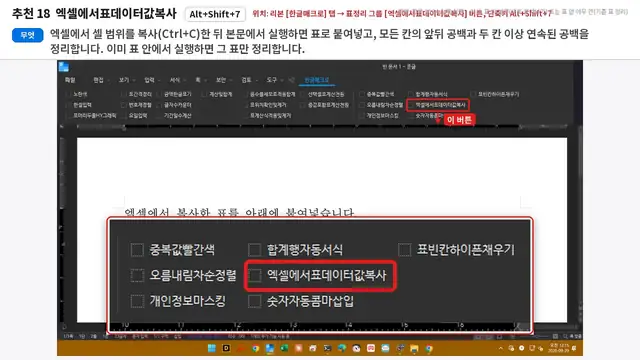Expand the arrow beside 도구 menu
Screen dimensions: 640x360
[x=281, y=80]
